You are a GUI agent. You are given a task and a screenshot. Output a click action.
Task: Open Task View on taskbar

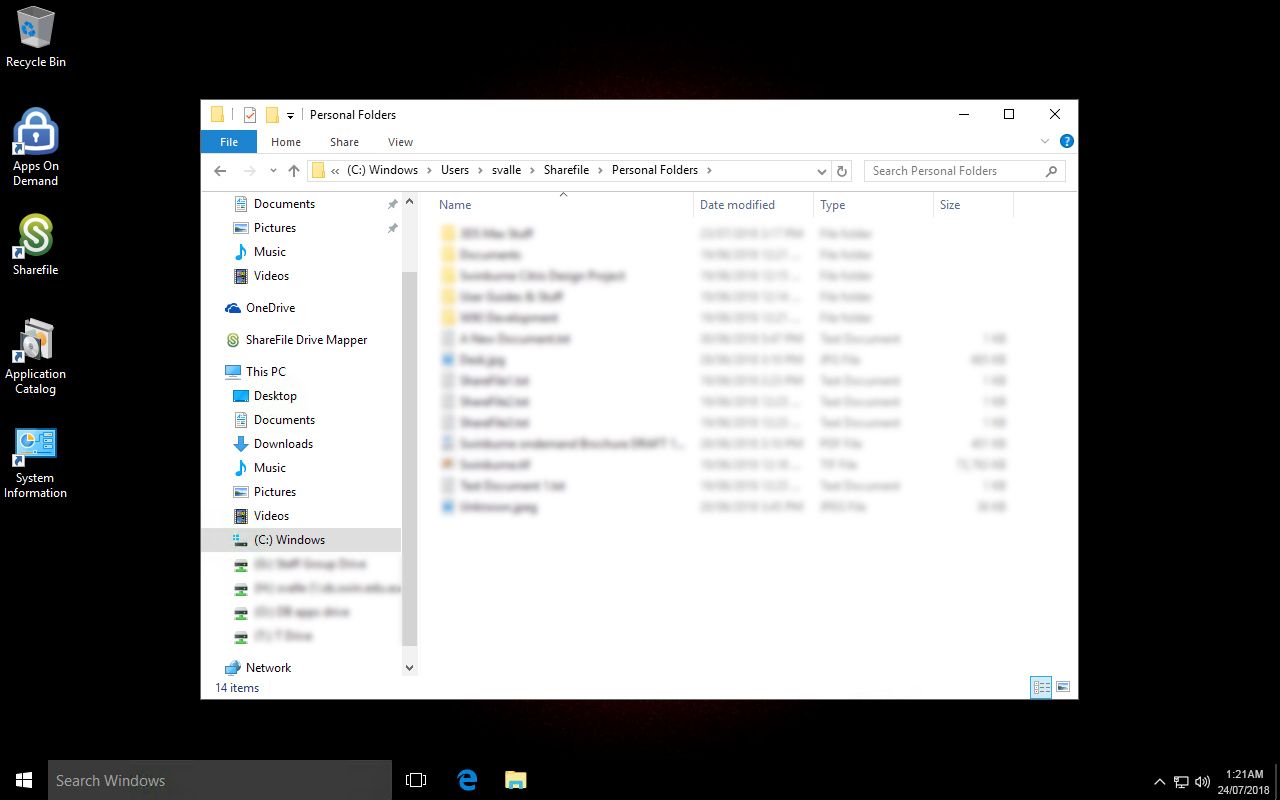pos(416,780)
